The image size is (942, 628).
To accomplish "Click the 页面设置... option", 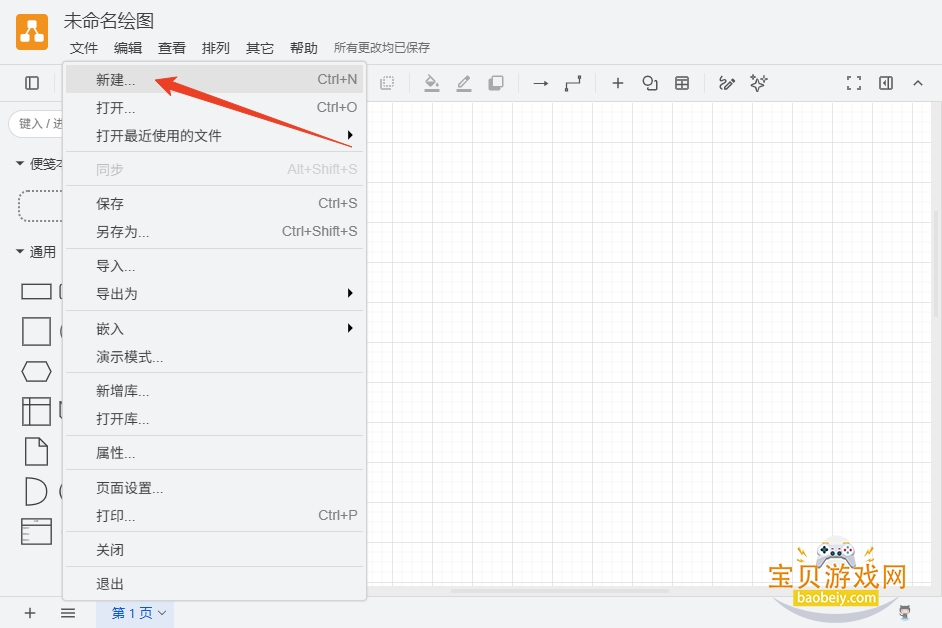I will pos(214,488).
